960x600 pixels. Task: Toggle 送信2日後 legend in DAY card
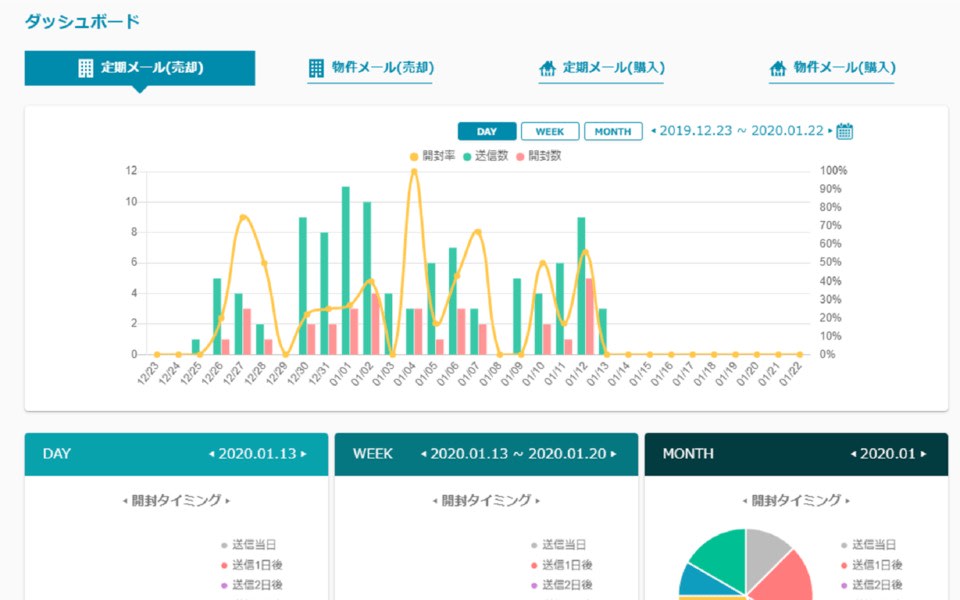coord(252,585)
